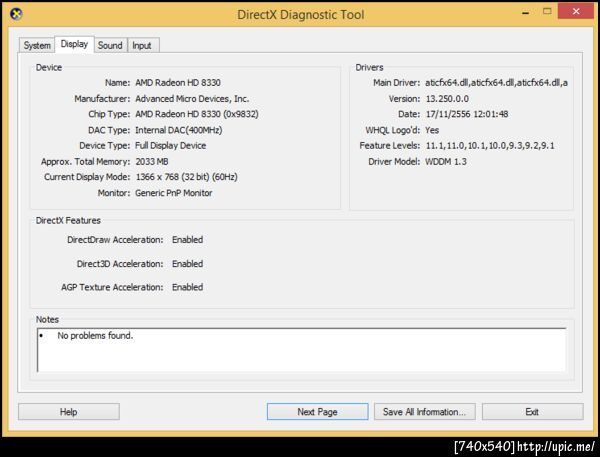Click 'Internal DAC(400MHz)' value
This screenshot has height=457, width=600.
pos(179,130)
